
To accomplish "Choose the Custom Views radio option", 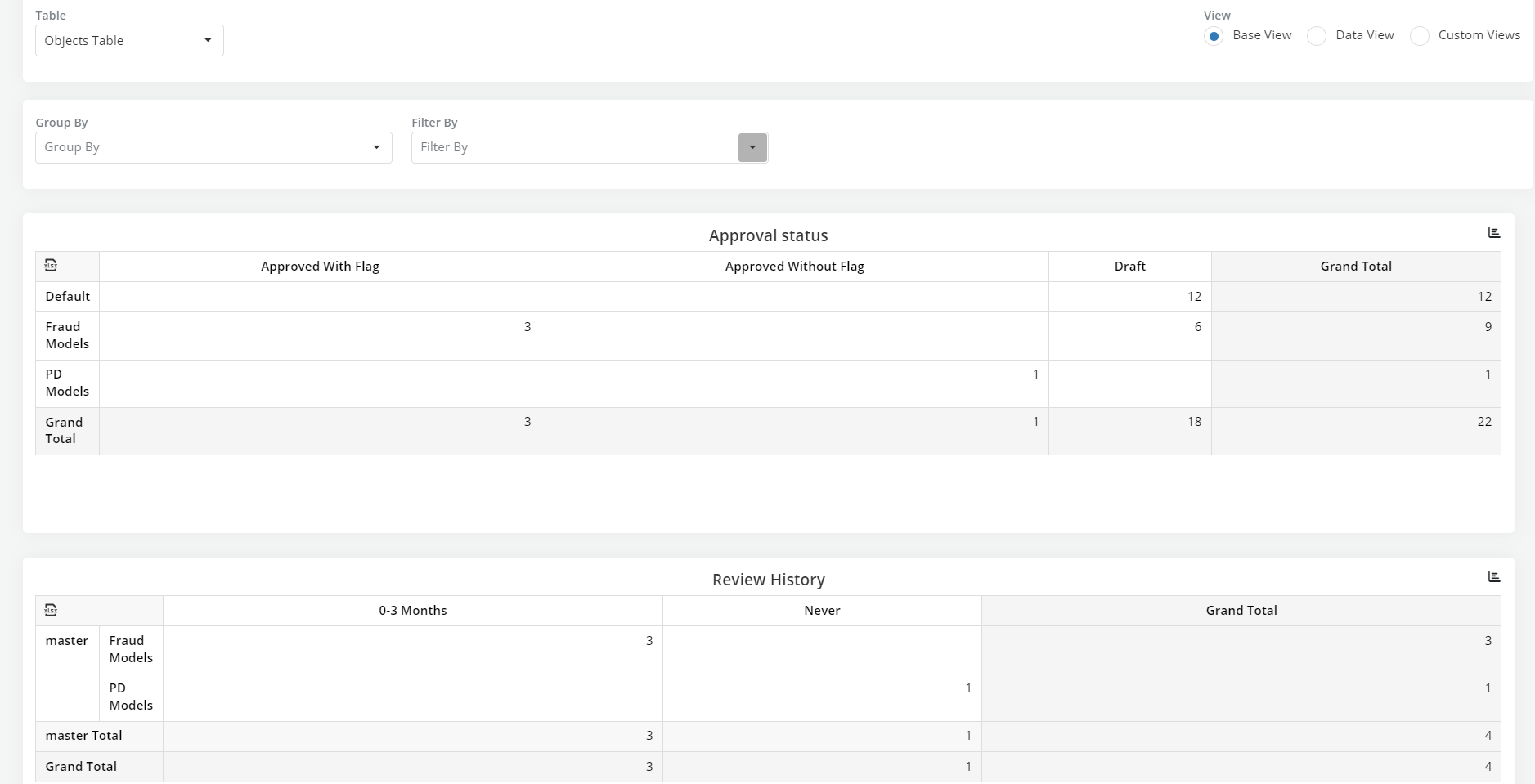I will tap(1420, 36).
